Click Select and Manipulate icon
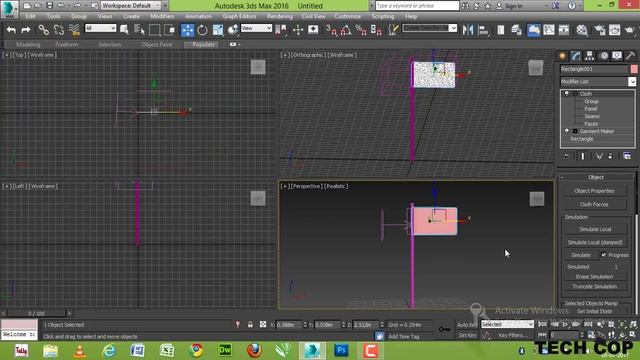This screenshot has height=360, width=640. (298, 30)
